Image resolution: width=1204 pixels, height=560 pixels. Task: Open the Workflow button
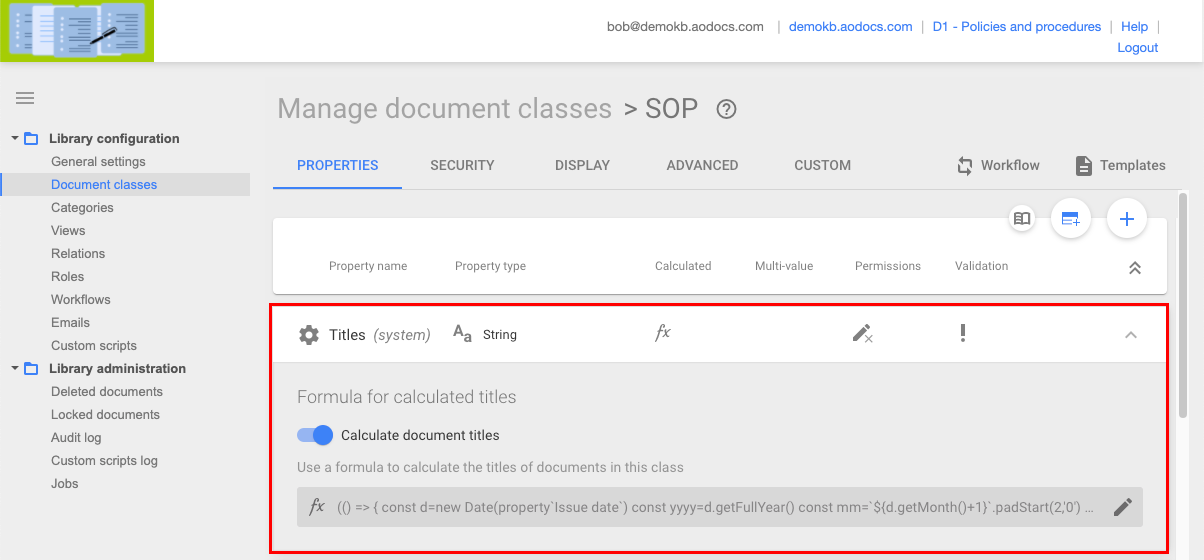(998, 166)
